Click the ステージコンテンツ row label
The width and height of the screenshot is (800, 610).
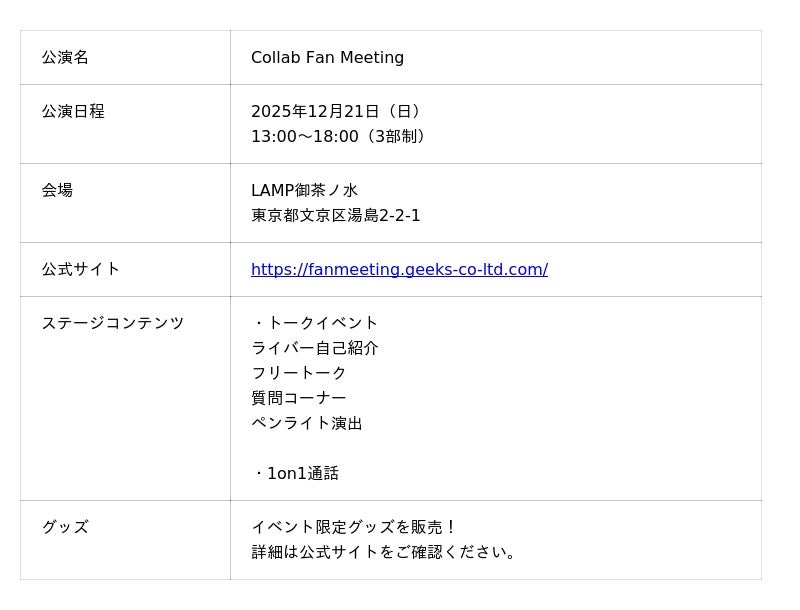113,323
